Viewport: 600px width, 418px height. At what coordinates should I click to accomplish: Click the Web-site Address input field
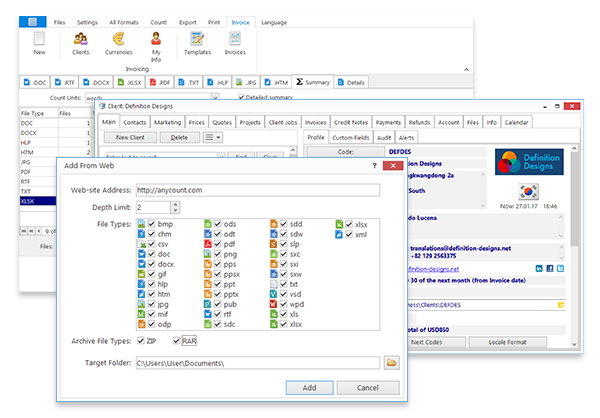pos(258,190)
